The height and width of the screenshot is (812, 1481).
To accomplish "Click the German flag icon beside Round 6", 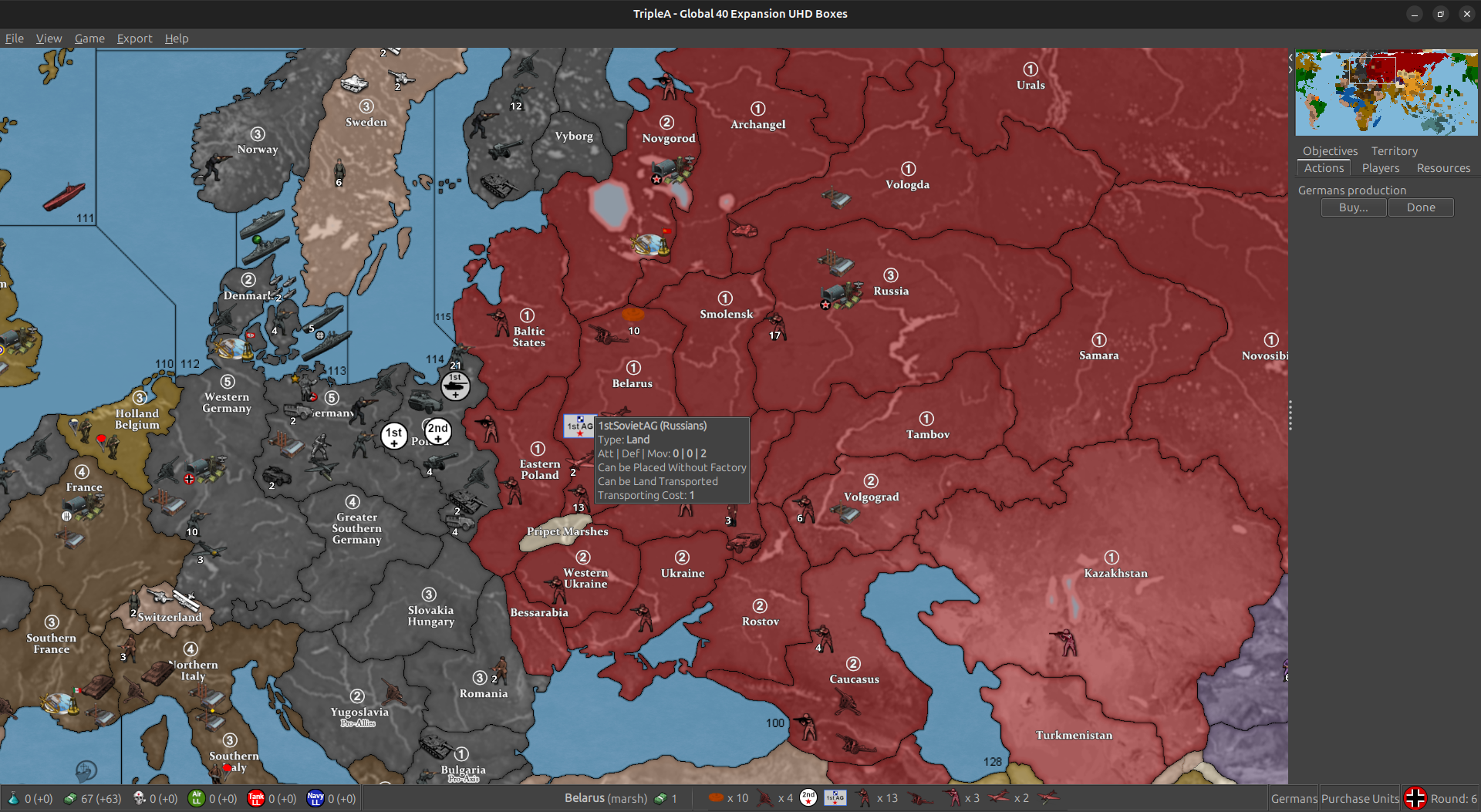I will 1415,798.
